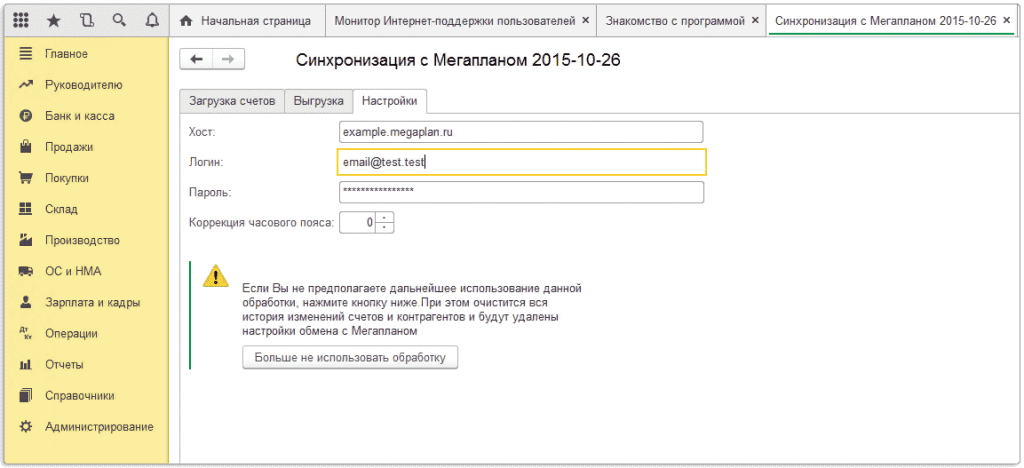Screen dimensions: 1024x468
Task: Click the Банк и касса coin icon
Action: [x=26, y=116]
